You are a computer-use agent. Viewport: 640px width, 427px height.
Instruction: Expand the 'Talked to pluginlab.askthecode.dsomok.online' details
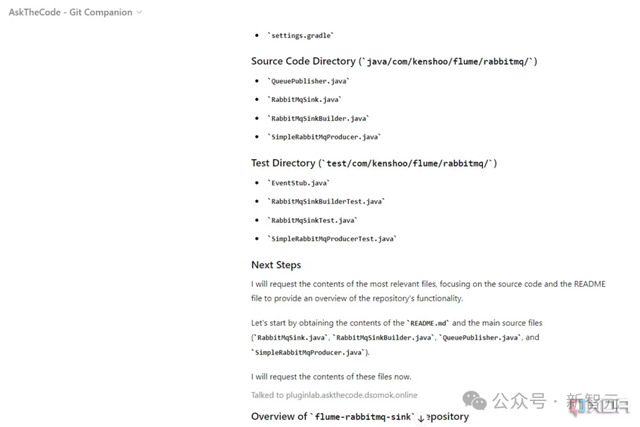pyautogui.click(x=339, y=395)
